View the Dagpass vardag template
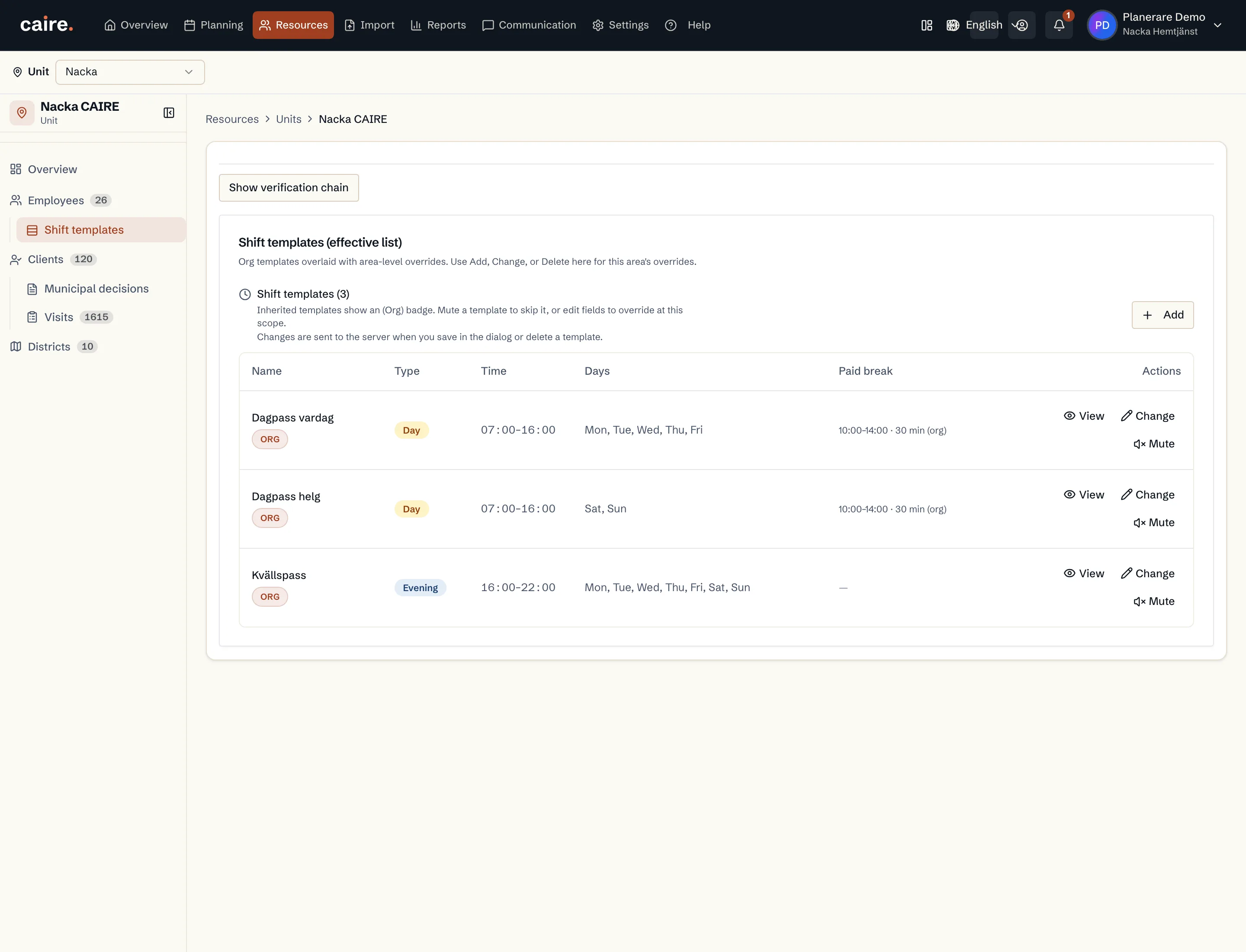This screenshot has height=952, width=1246. 1083,416
